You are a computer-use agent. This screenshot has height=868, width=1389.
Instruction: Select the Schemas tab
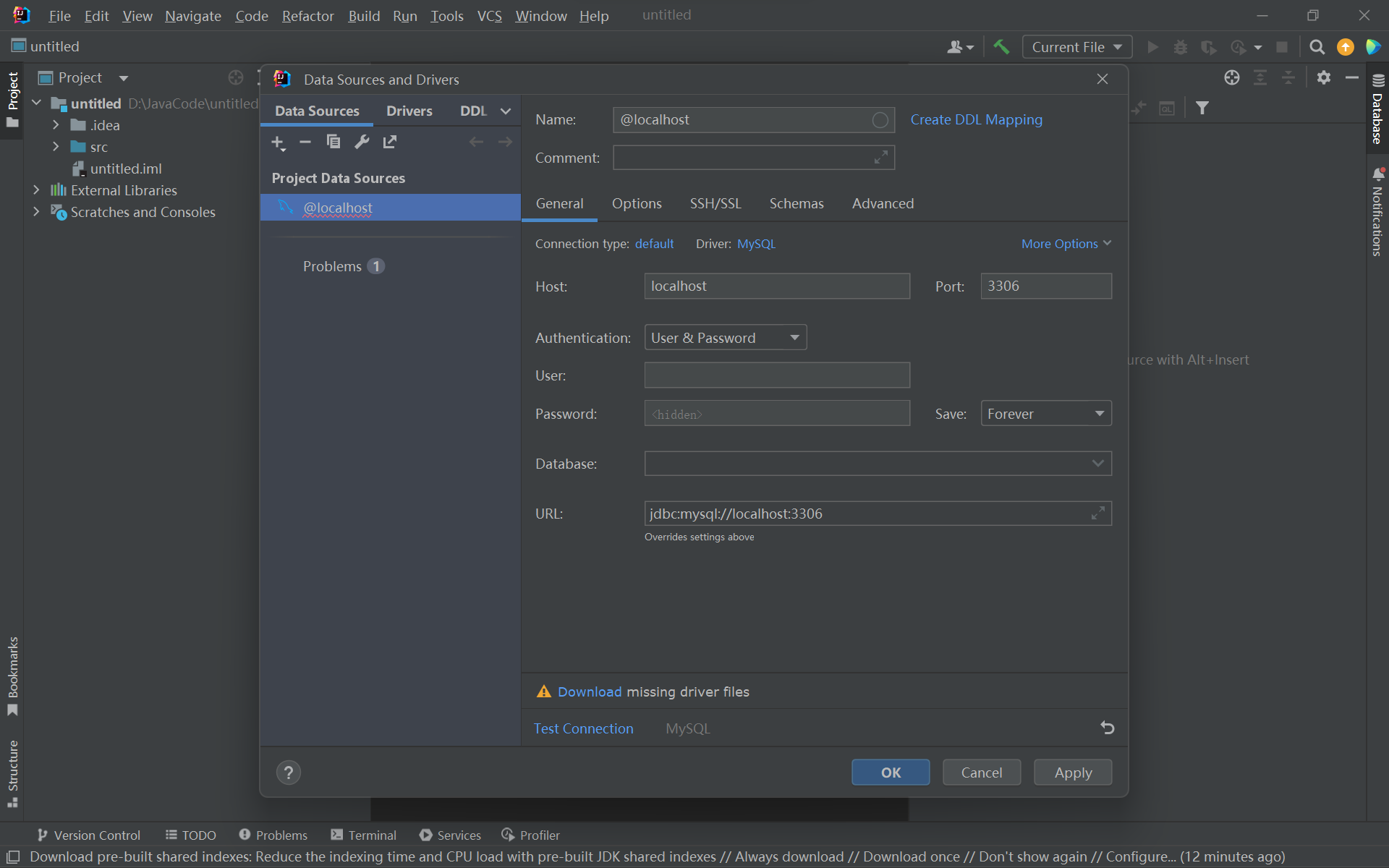tap(797, 203)
